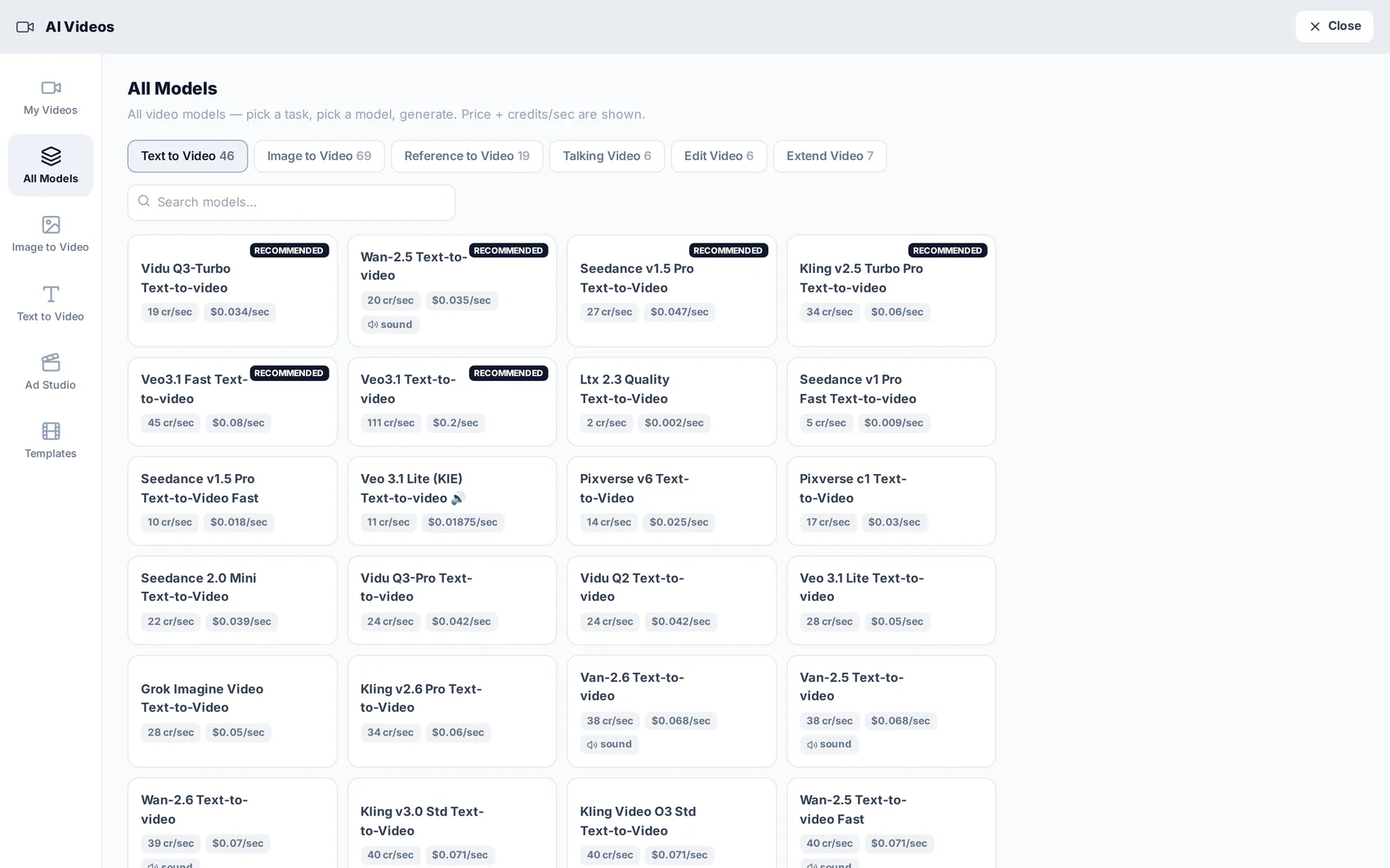Select All Models layers icon in sidebar

point(51,156)
